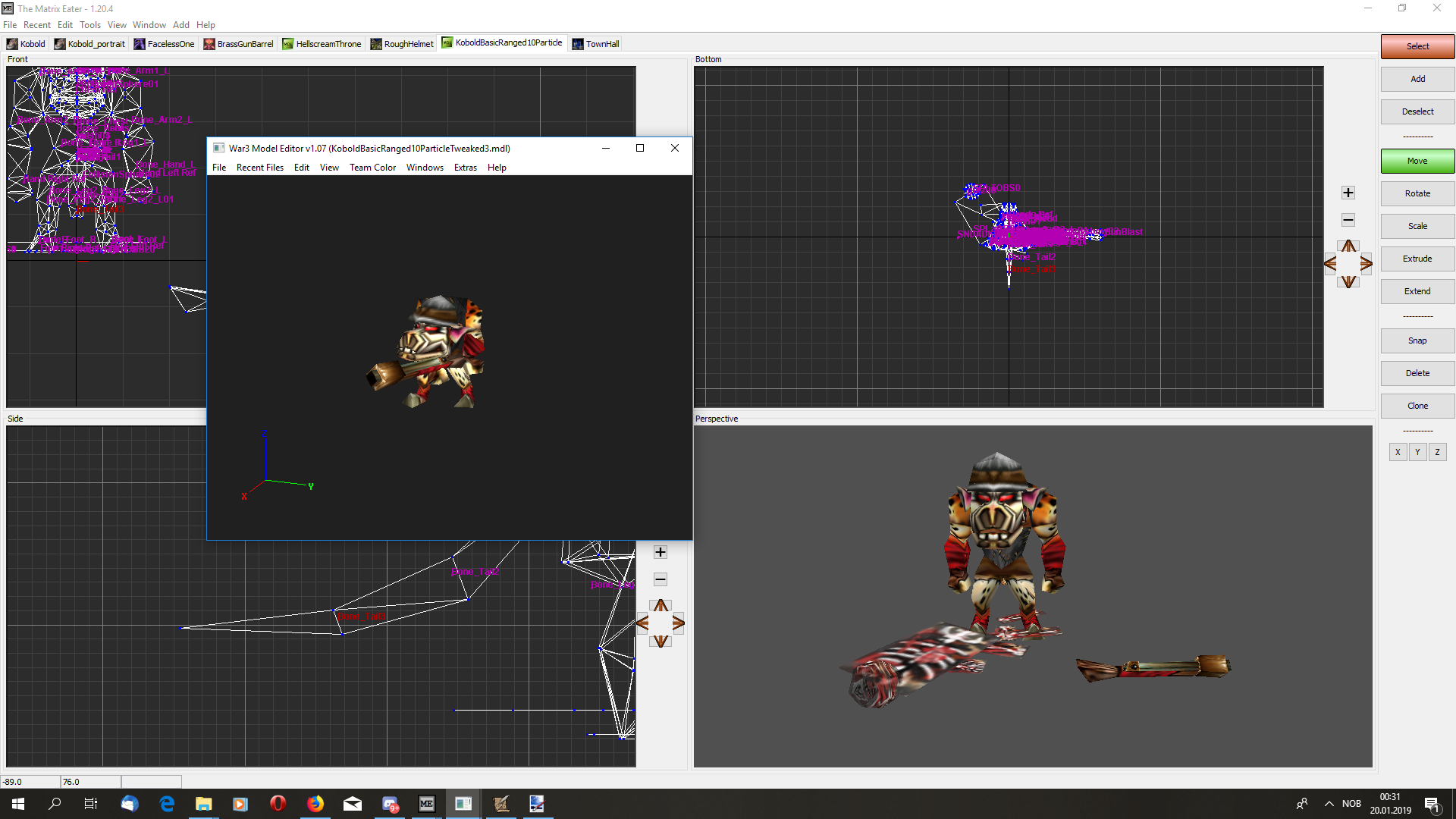
Task: Open Matrix Eater Recent menu
Action: pyautogui.click(x=37, y=25)
